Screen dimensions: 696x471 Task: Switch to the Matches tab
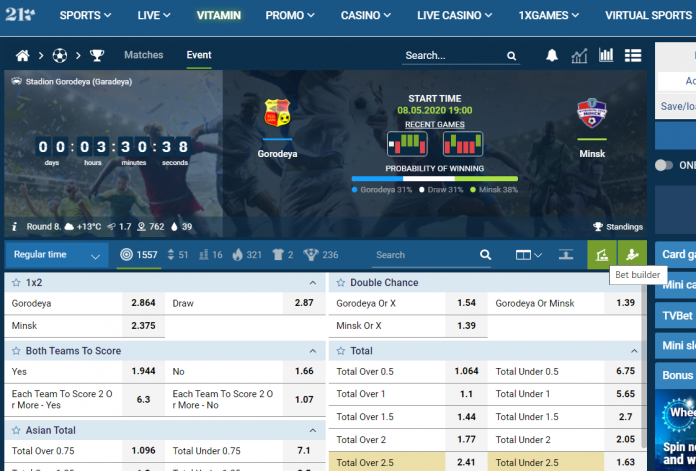point(143,55)
